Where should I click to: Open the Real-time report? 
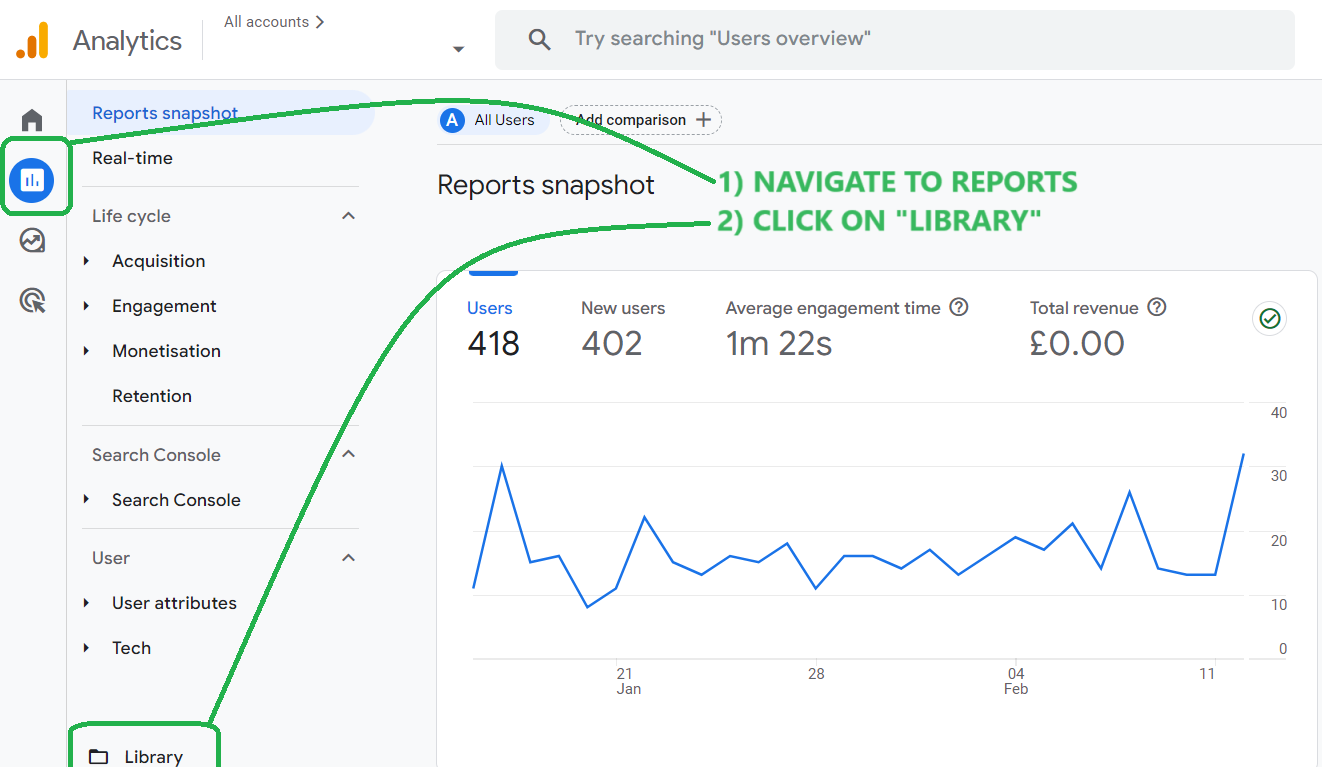(x=132, y=158)
